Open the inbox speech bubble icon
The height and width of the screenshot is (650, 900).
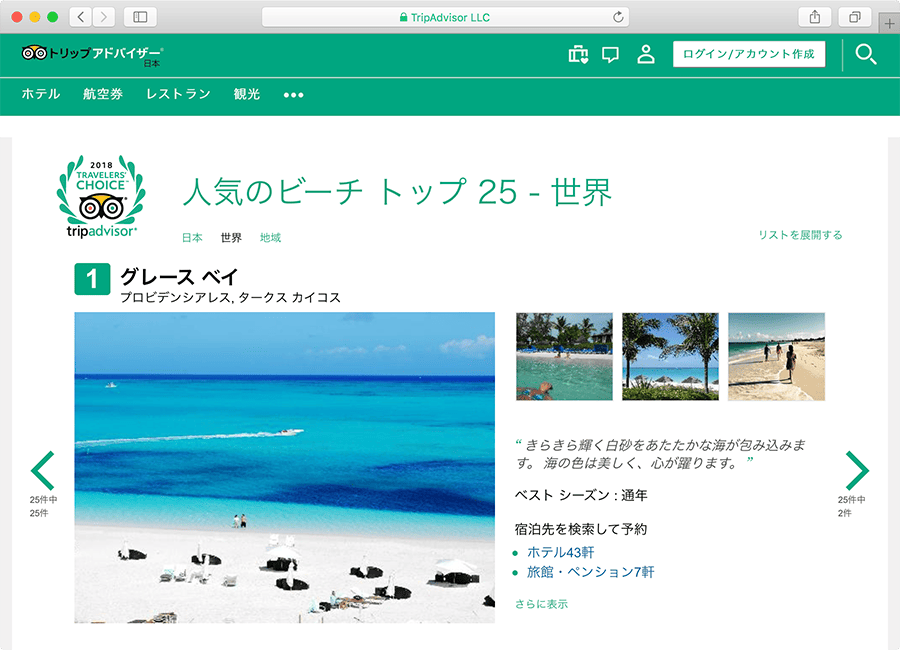[611, 55]
